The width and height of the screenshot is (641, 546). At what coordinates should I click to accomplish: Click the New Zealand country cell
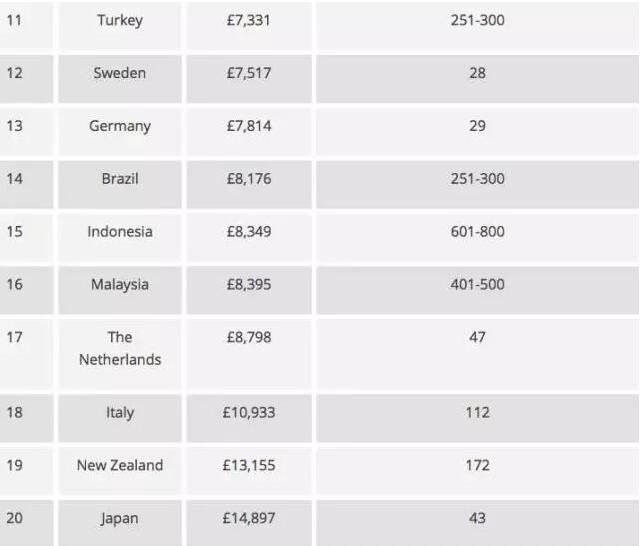[x=120, y=471]
